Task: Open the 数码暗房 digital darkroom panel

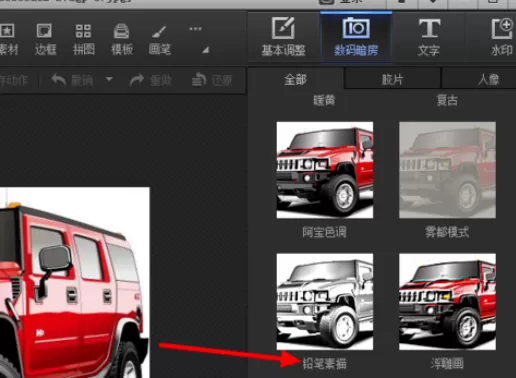Action: pyautogui.click(x=356, y=37)
